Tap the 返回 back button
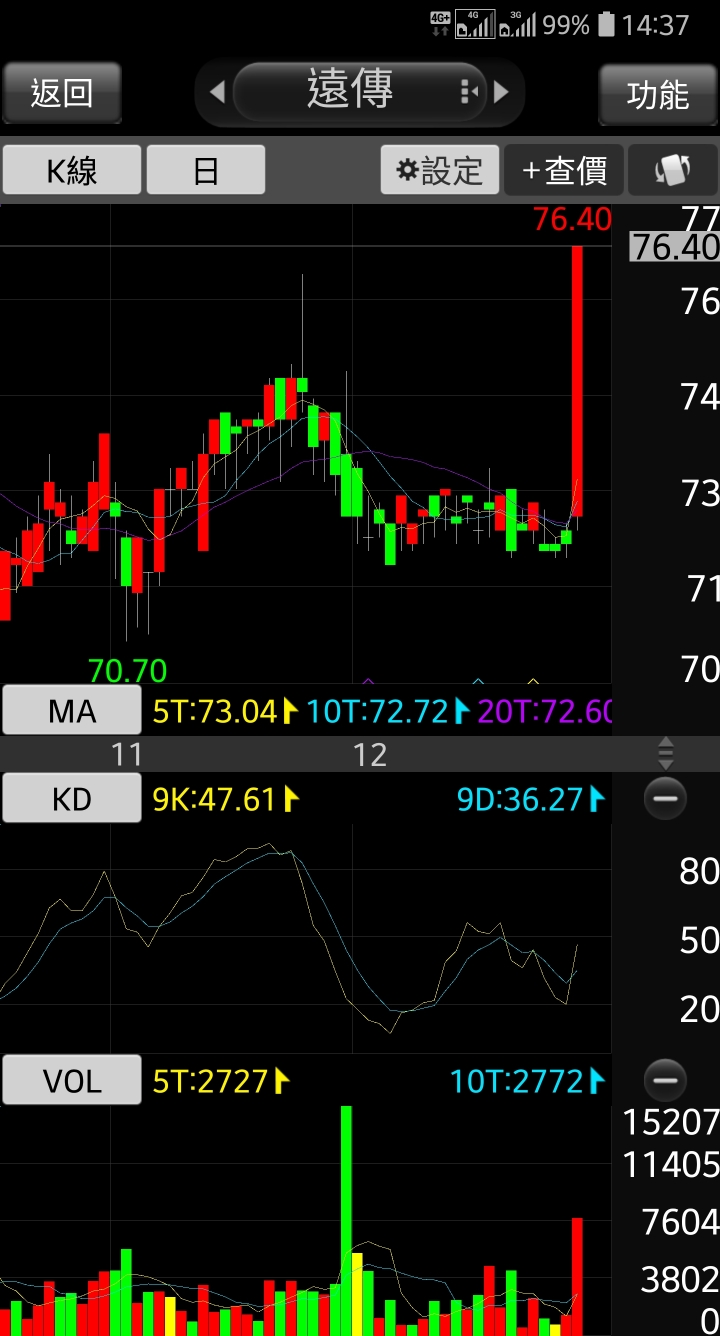This screenshot has height=1336, width=720. coord(62,93)
